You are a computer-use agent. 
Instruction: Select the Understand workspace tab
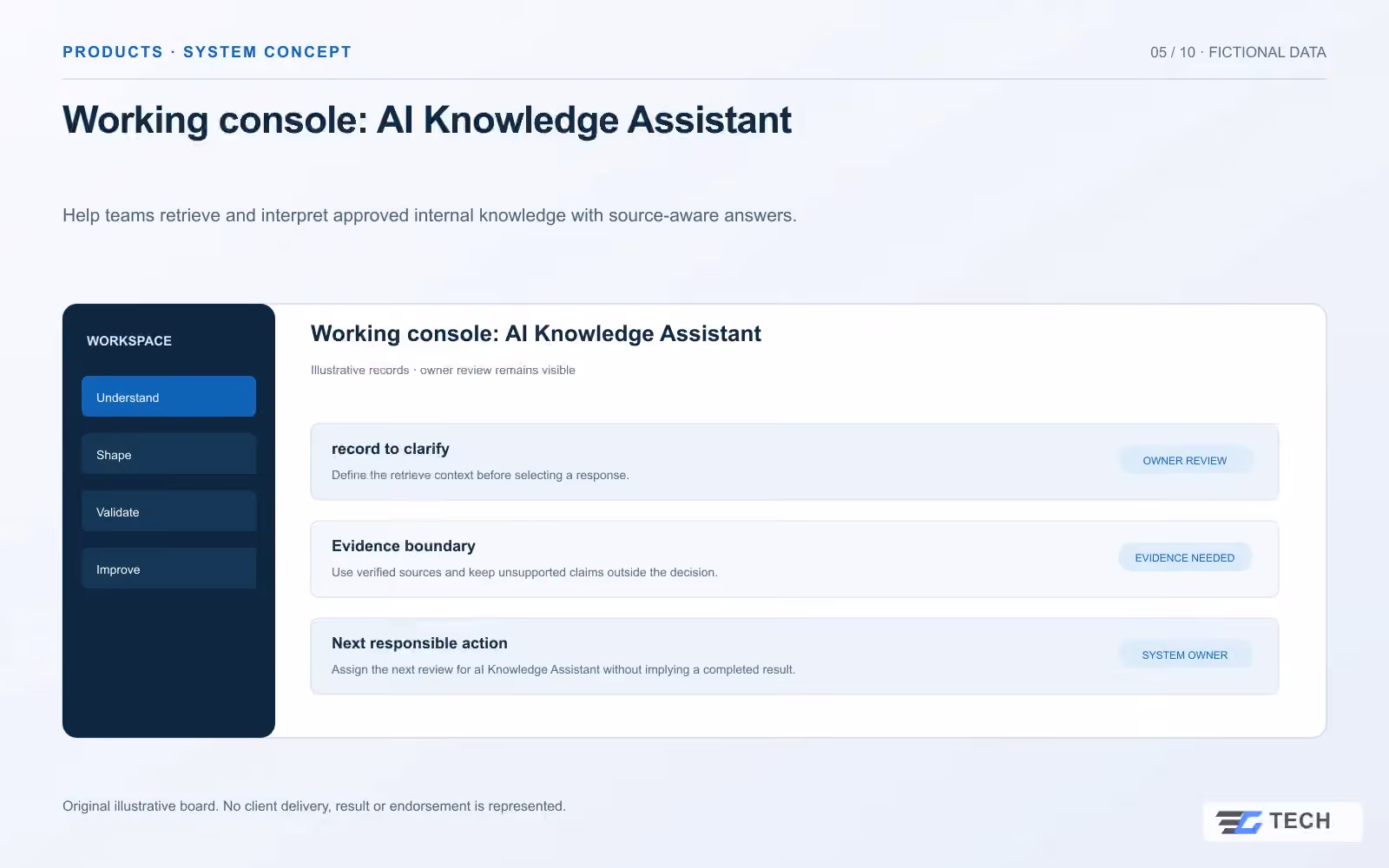168,397
